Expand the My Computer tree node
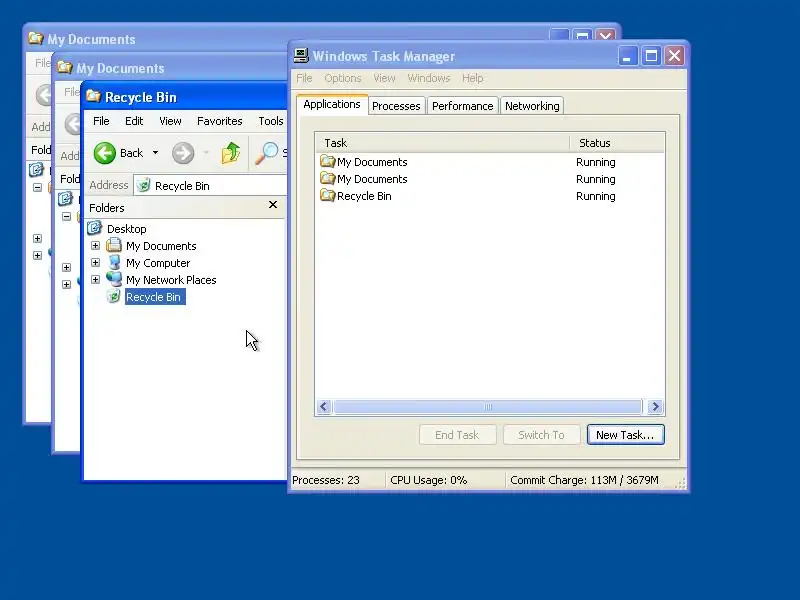 (x=95, y=262)
